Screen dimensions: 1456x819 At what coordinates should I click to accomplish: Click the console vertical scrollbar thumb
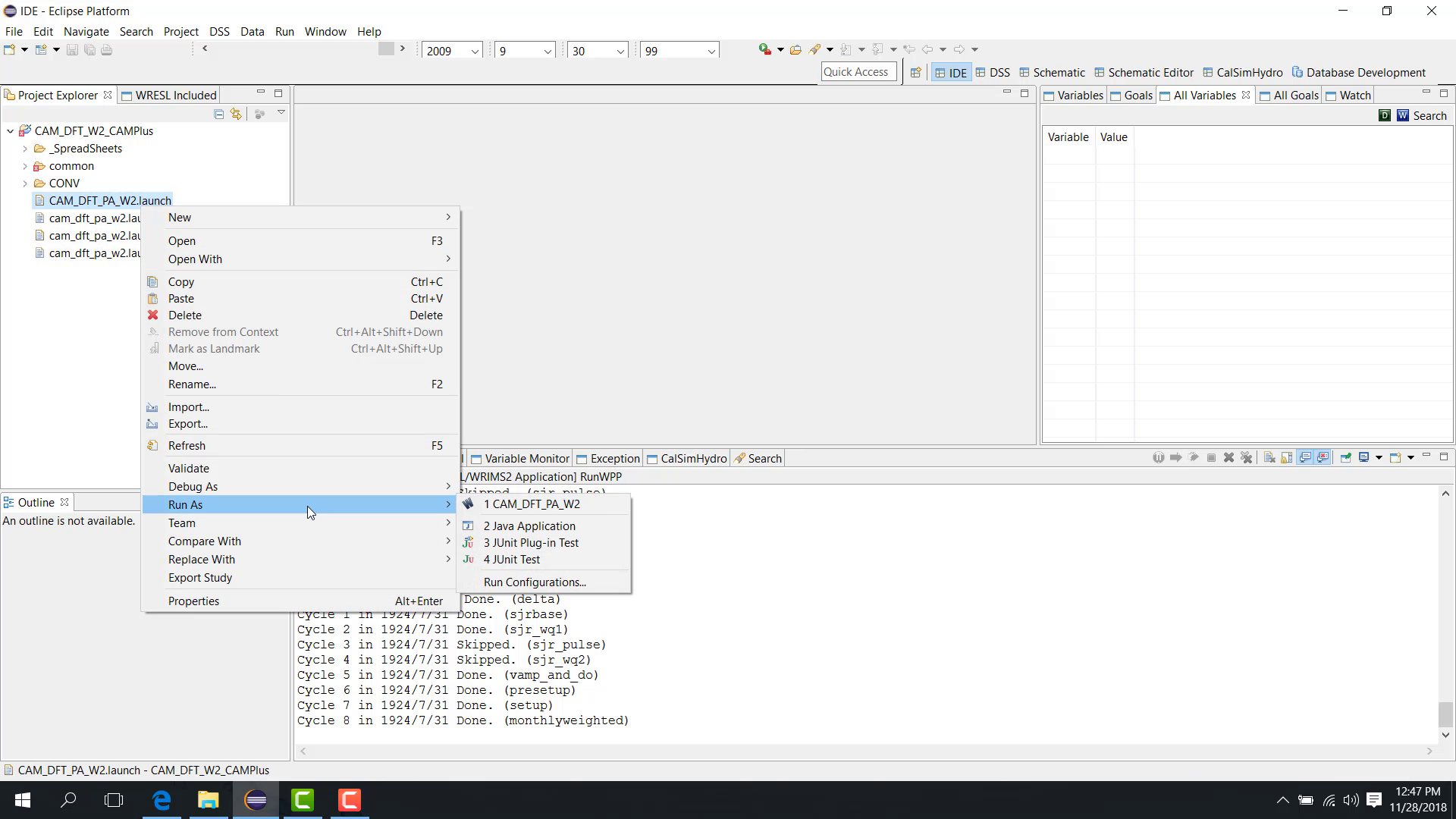(x=1445, y=714)
